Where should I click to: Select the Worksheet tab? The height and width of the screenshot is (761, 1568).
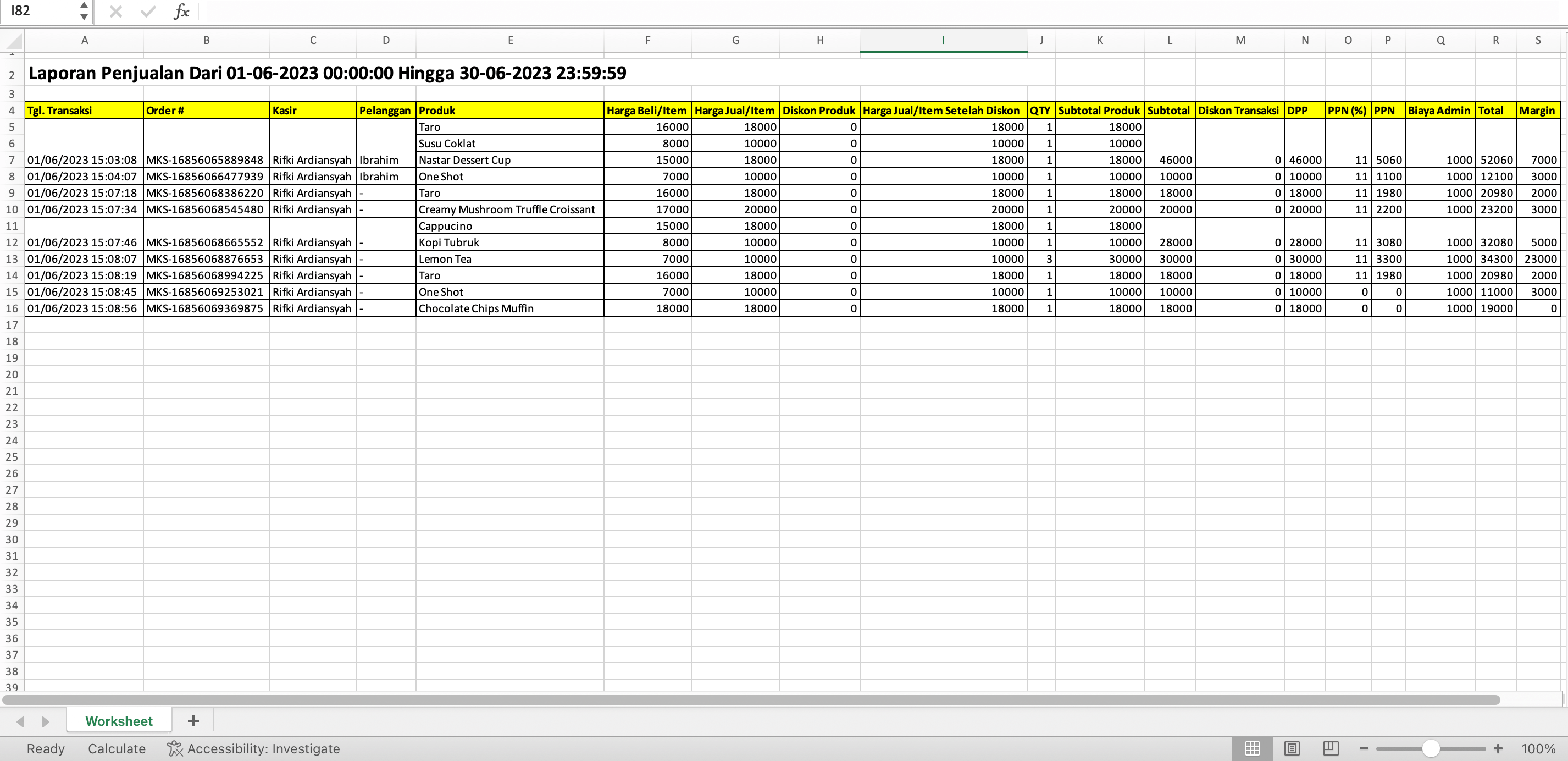click(x=119, y=721)
